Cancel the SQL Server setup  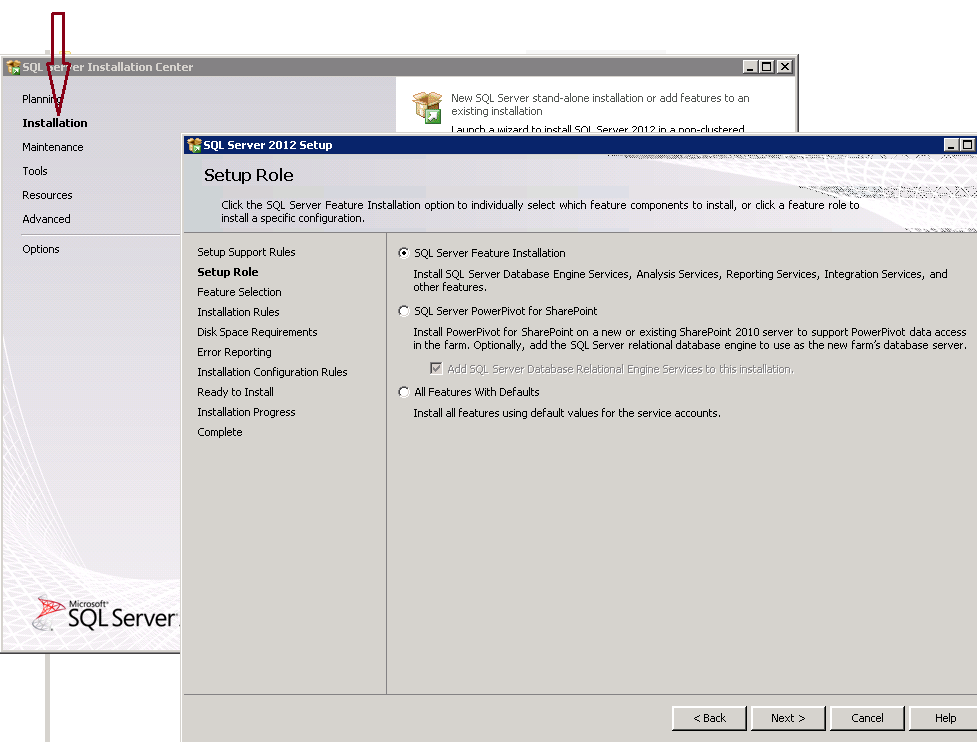[867, 718]
